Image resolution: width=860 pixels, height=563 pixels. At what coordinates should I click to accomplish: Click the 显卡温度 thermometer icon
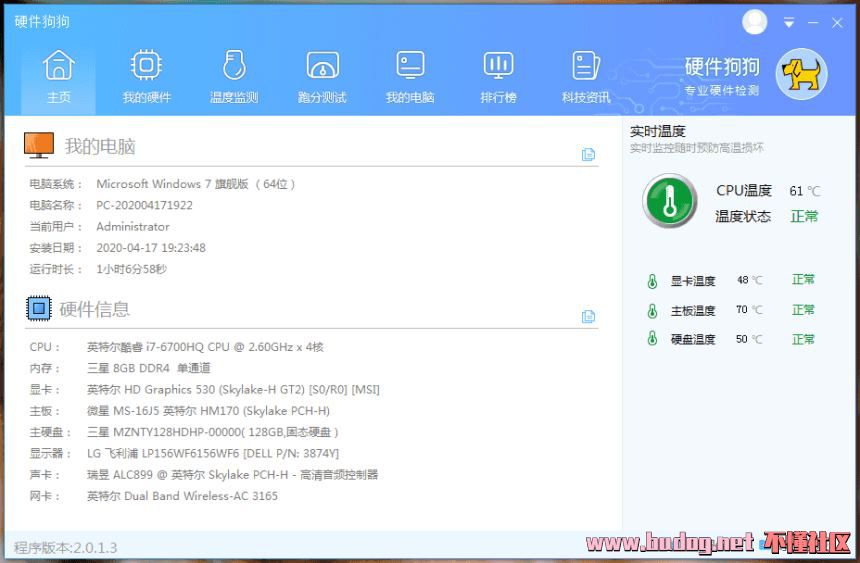pyautogui.click(x=652, y=281)
